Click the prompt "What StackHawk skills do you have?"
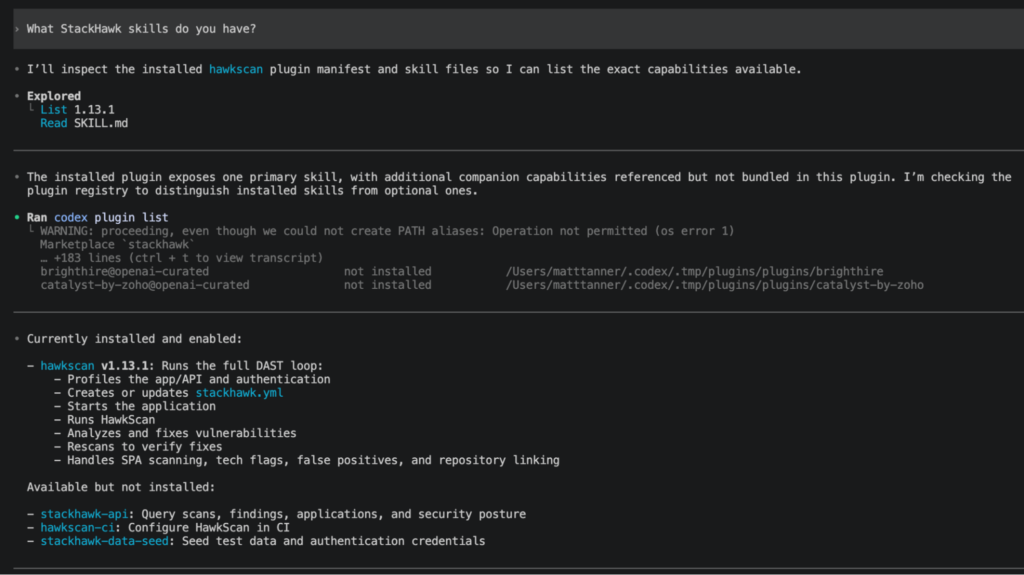 tap(141, 29)
